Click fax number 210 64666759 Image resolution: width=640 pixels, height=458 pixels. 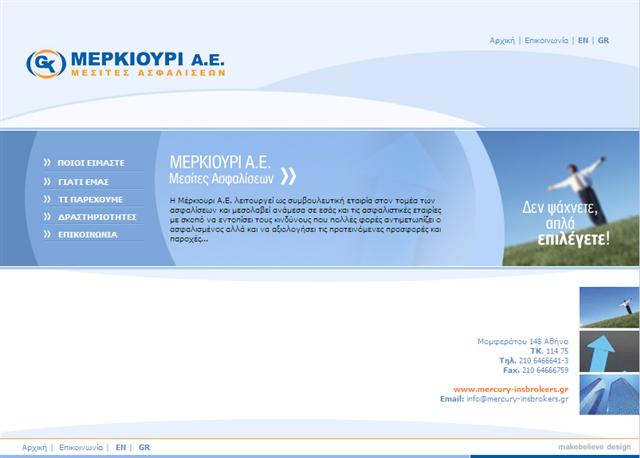(545, 370)
